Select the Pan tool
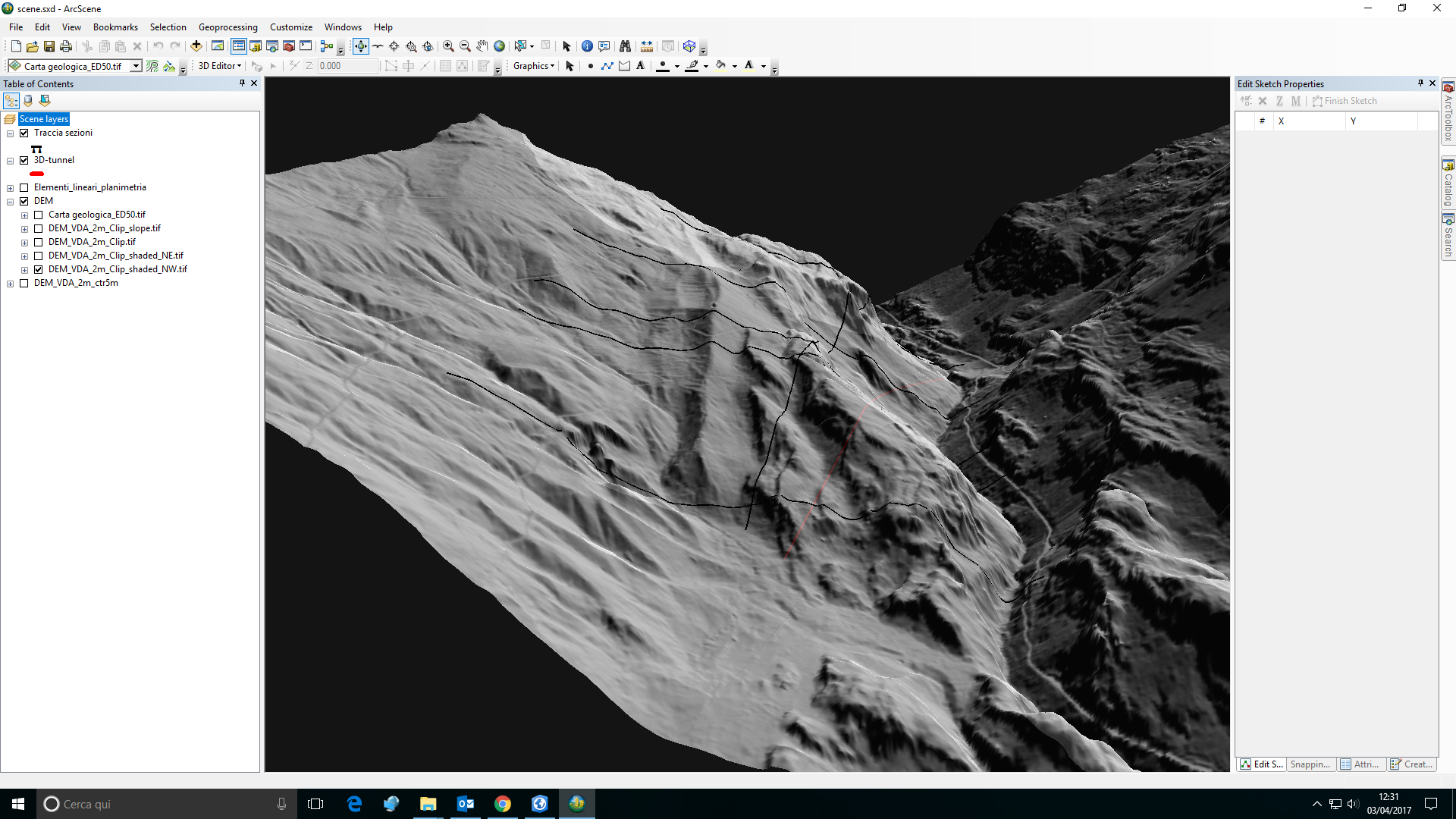The width and height of the screenshot is (1456, 819). click(482, 45)
